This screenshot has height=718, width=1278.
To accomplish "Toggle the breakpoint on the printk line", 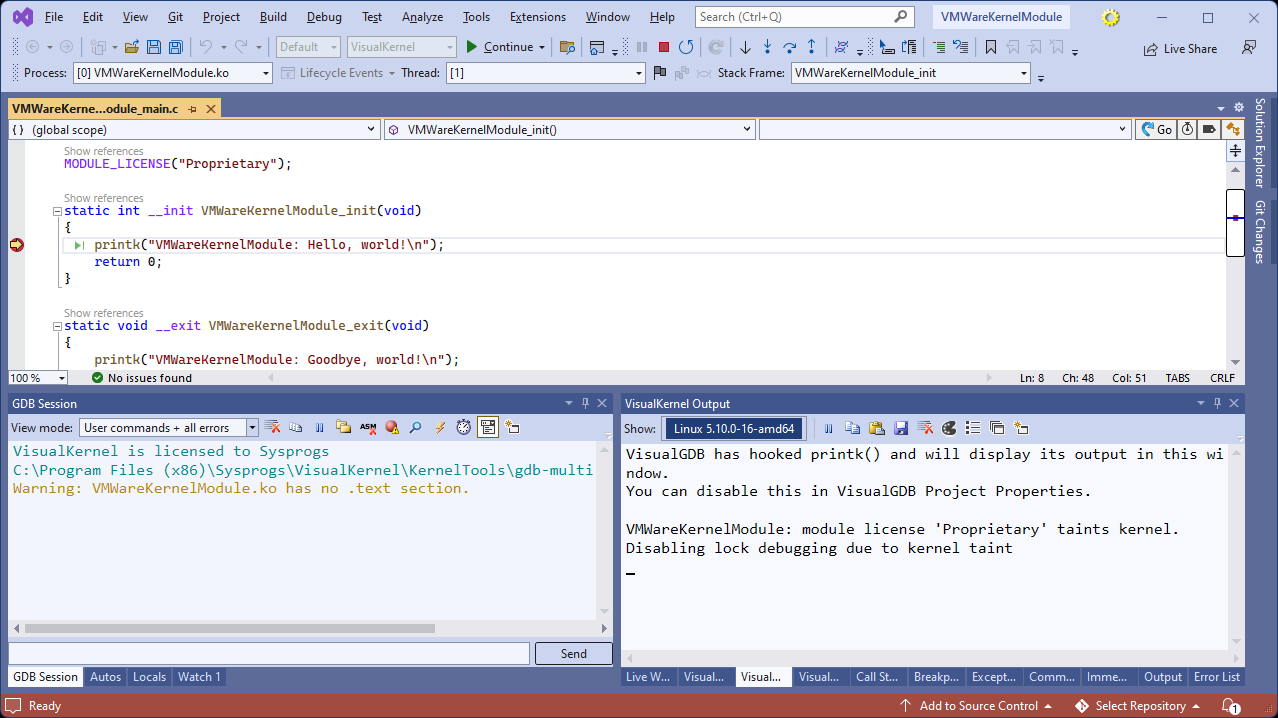I will [x=16, y=245].
